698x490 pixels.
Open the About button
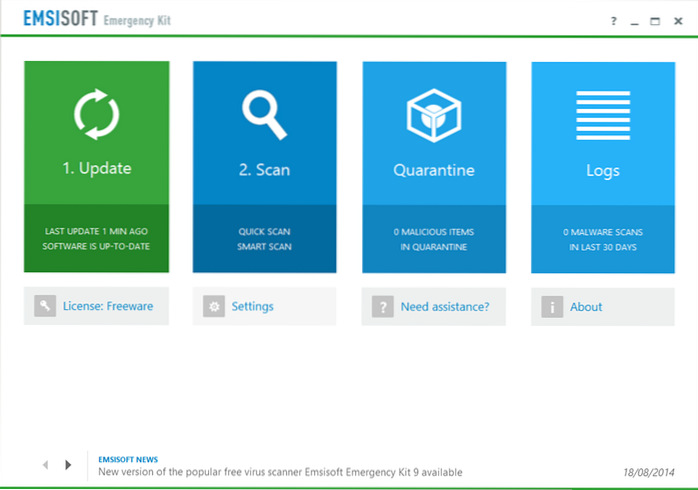tap(586, 307)
